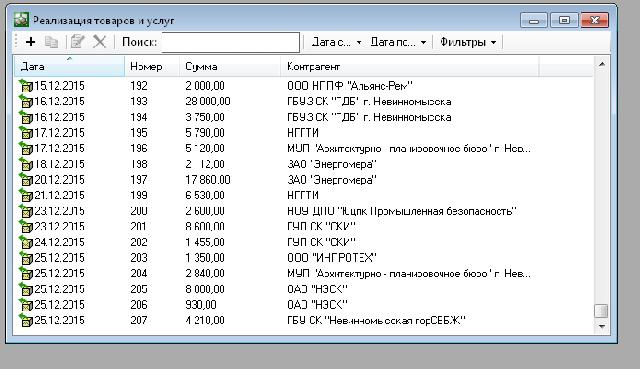Image resolution: width=640 pixels, height=369 pixels.
Task: Select the cell with sum 17 860,00
Action: click(x=208, y=180)
